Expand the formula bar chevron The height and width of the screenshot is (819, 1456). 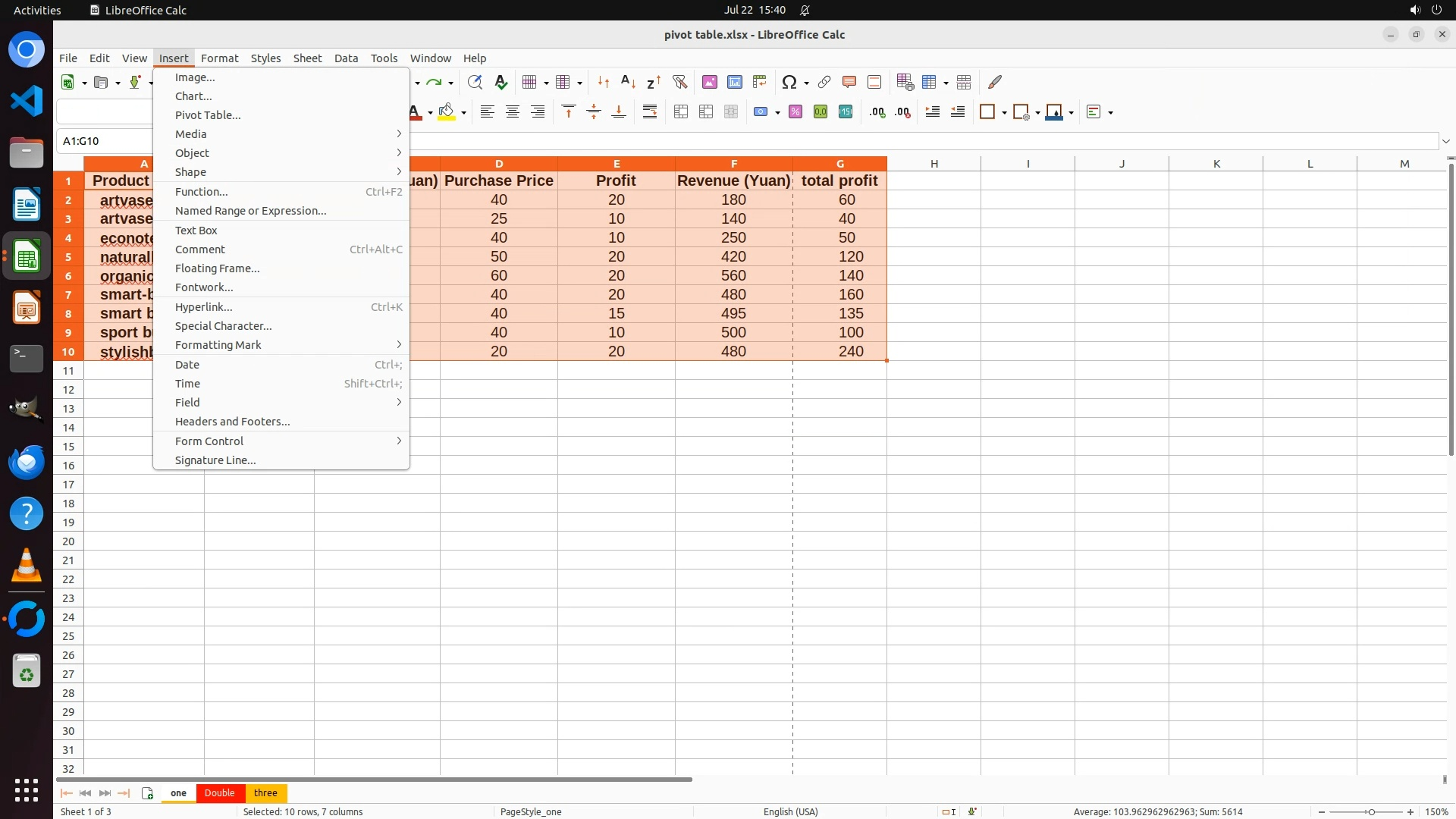click(1446, 141)
